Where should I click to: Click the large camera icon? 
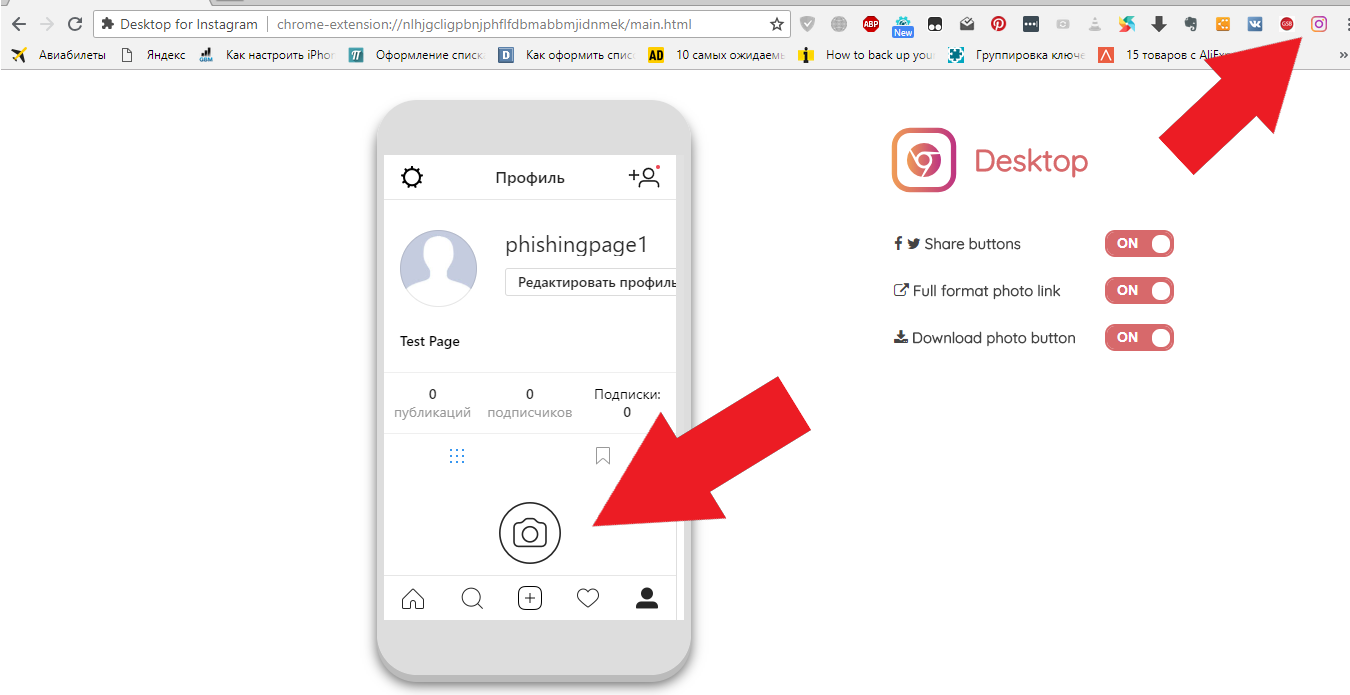pyautogui.click(x=530, y=533)
